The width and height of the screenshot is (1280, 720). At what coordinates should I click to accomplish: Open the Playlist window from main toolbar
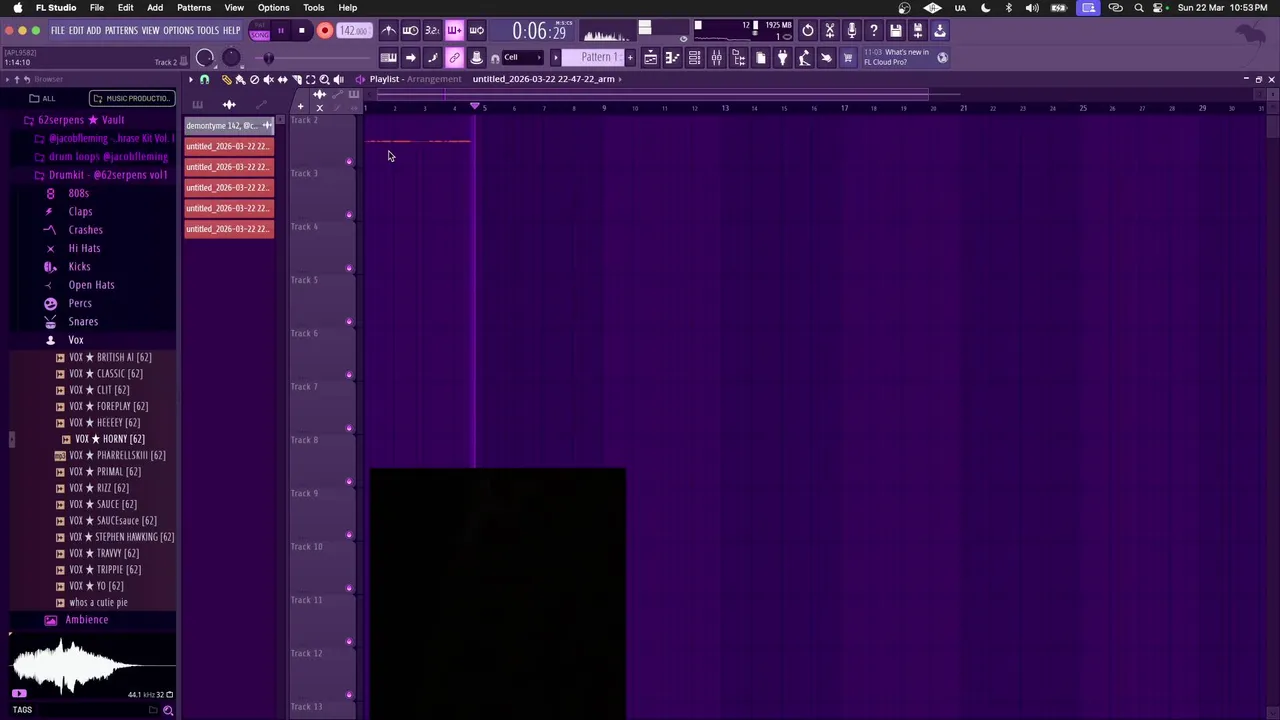click(x=650, y=58)
